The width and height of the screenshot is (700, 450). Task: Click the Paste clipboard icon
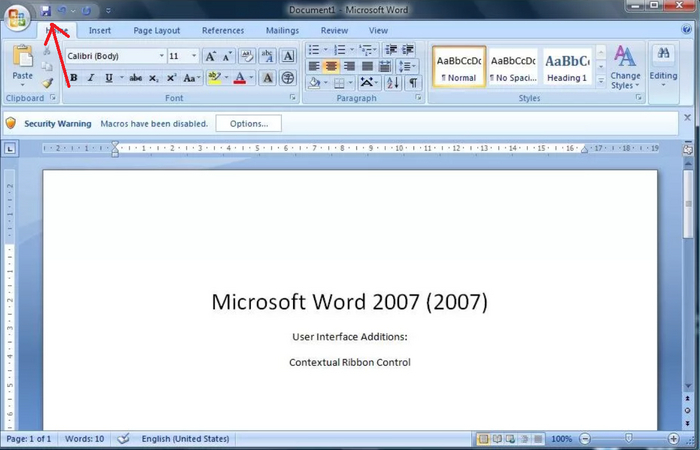click(x=22, y=57)
